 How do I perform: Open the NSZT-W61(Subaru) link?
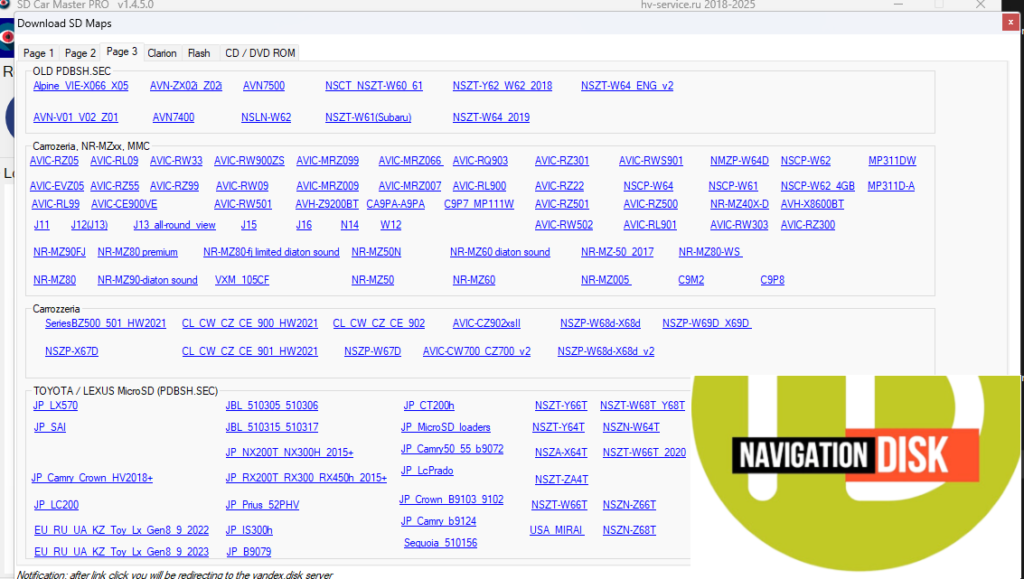tap(368, 117)
